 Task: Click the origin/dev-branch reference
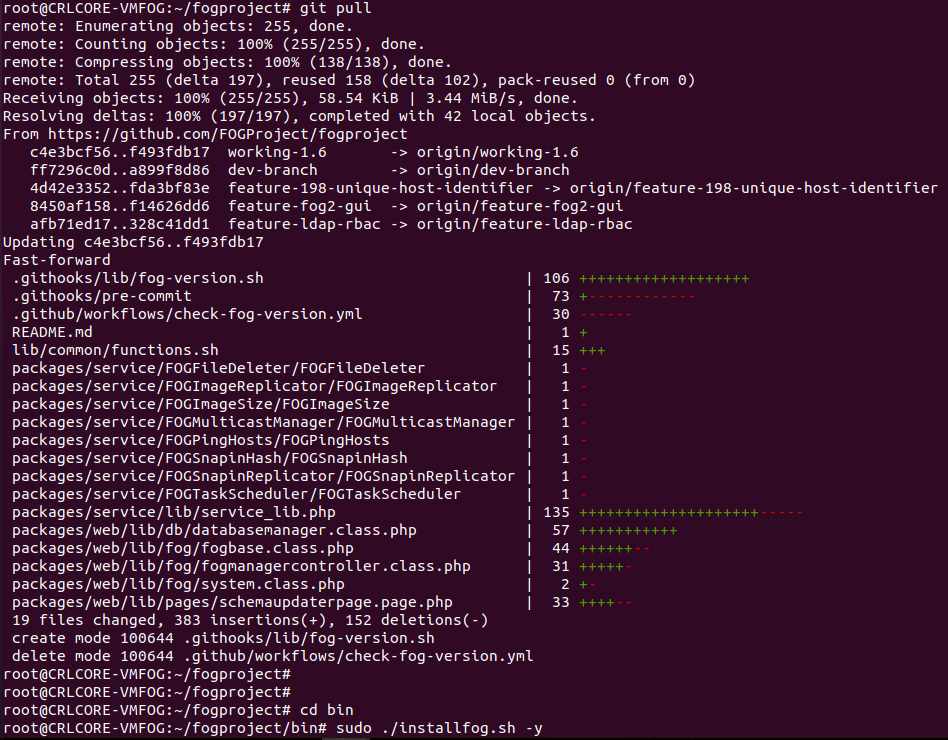click(493, 170)
